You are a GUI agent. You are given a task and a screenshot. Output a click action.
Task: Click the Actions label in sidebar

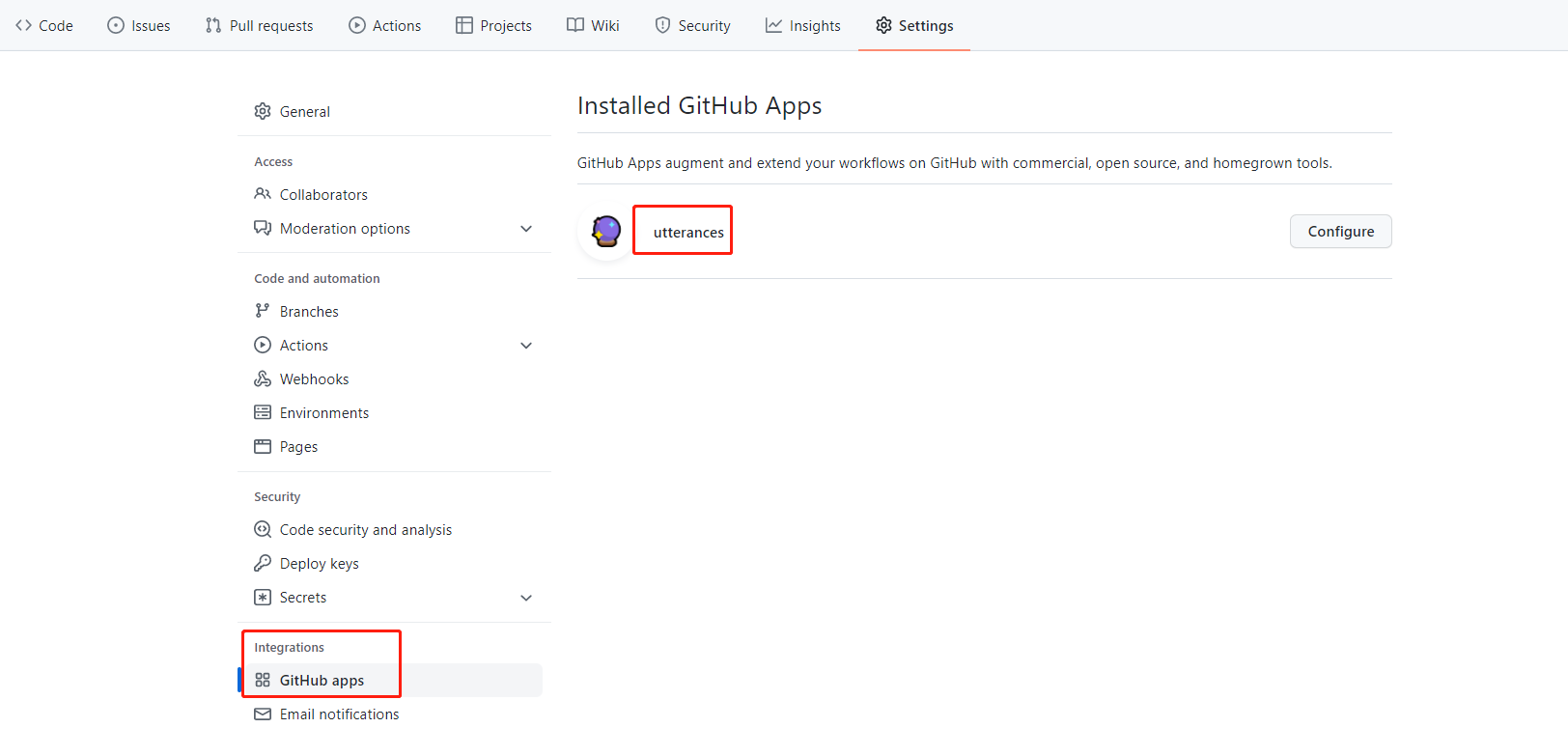(304, 346)
